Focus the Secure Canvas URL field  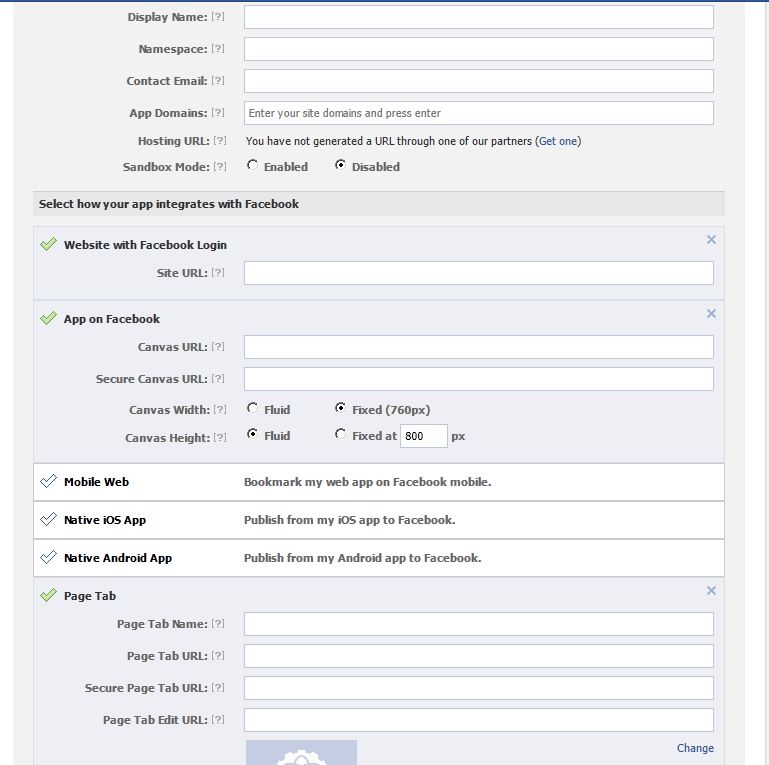click(x=479, y=379)
